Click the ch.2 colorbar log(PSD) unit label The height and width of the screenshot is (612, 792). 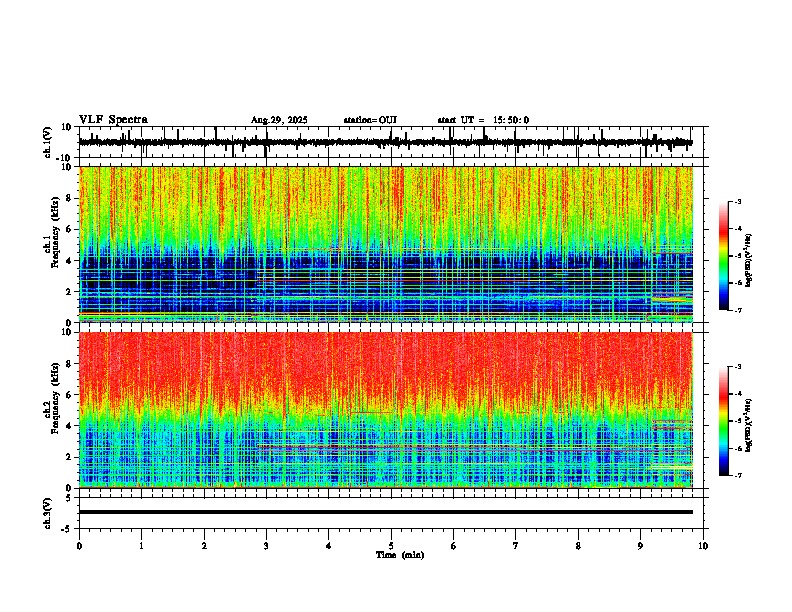click(749, 425)
